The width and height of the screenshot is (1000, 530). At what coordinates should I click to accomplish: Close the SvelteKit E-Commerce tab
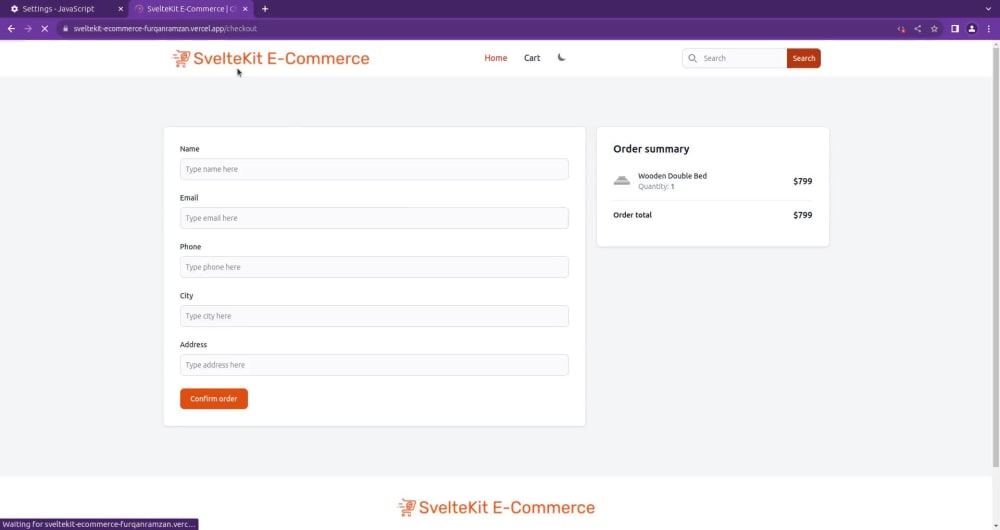(245, 9)
